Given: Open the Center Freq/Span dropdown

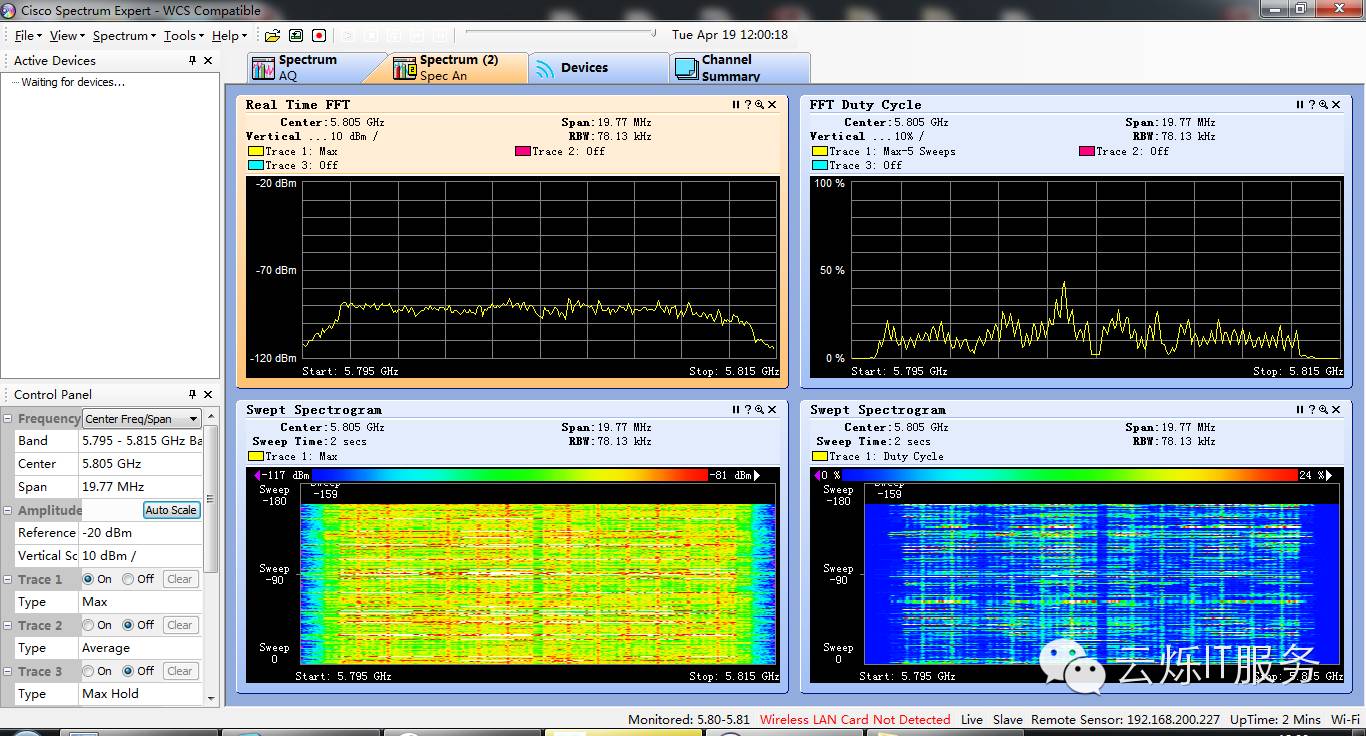Looking at the screenshot, I should coord(141,419).
